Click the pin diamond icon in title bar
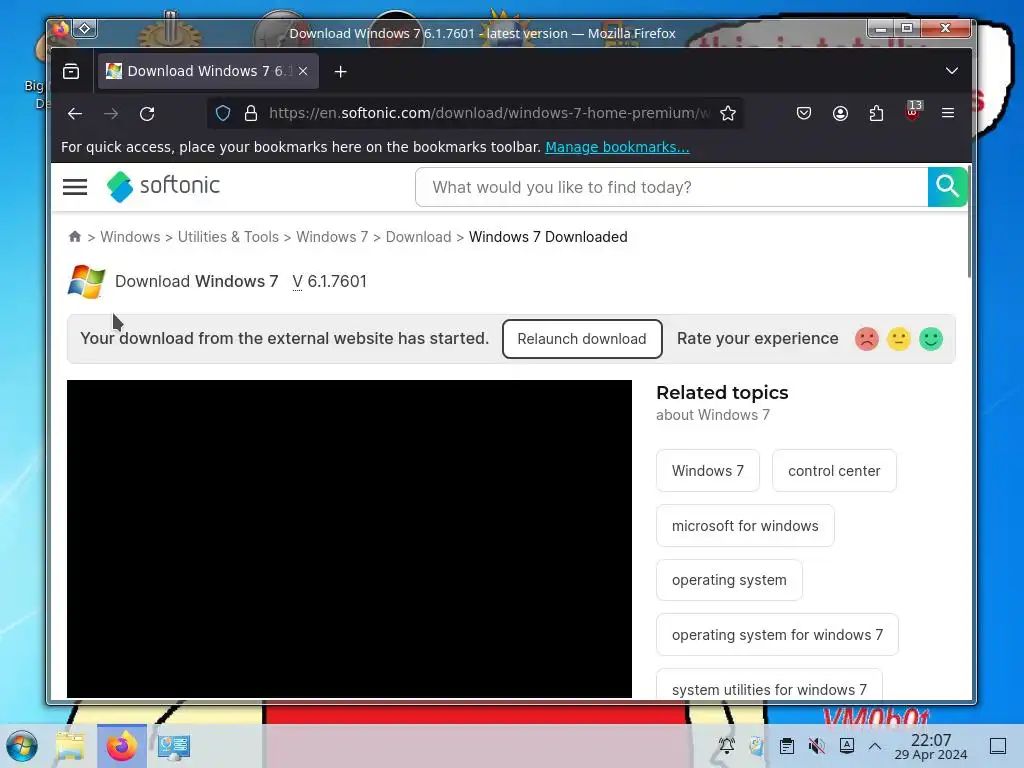The image size is (1024, 768). (85, 29)
